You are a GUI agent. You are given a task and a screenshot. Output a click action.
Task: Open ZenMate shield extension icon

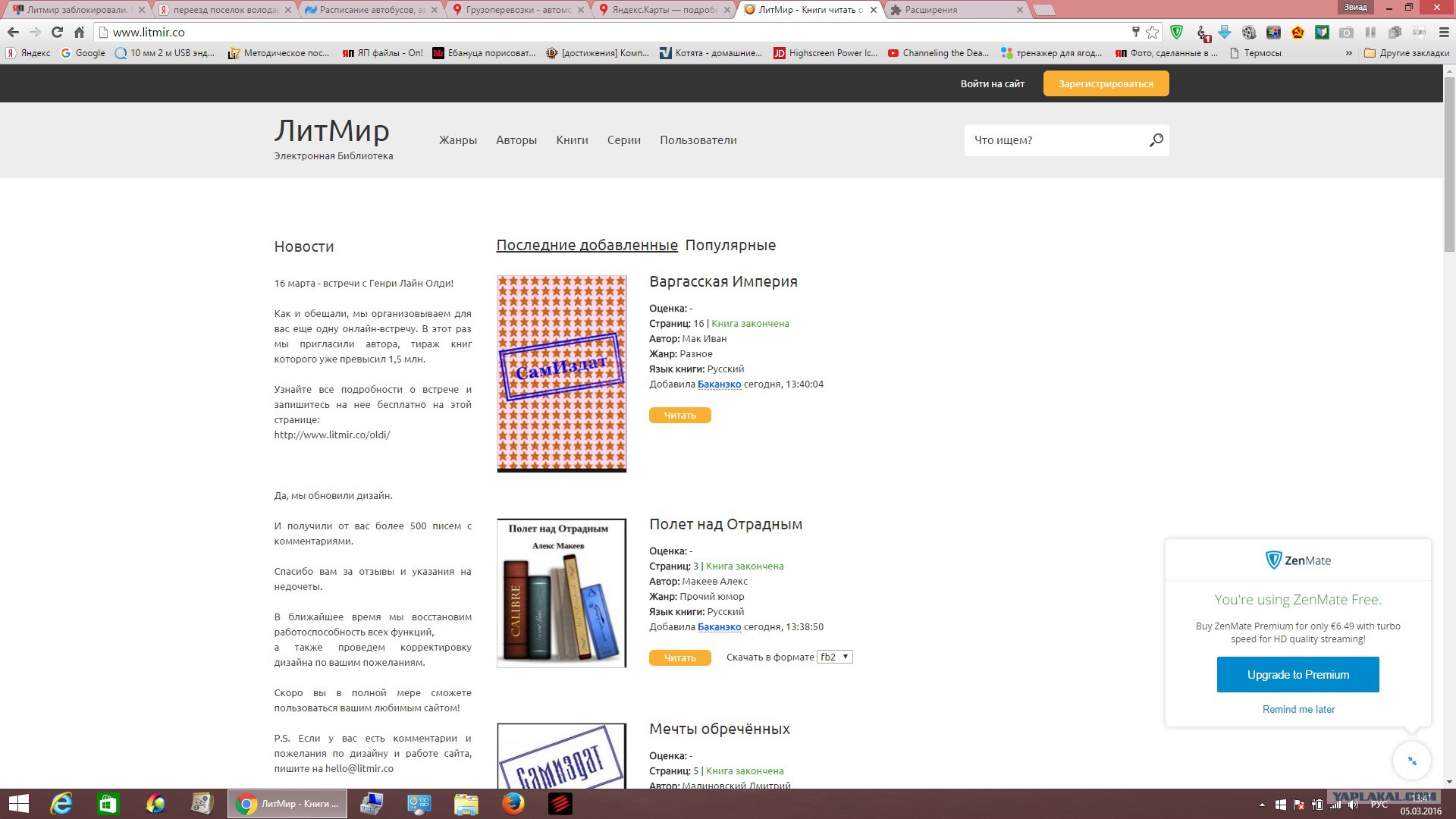point(1177,32)
